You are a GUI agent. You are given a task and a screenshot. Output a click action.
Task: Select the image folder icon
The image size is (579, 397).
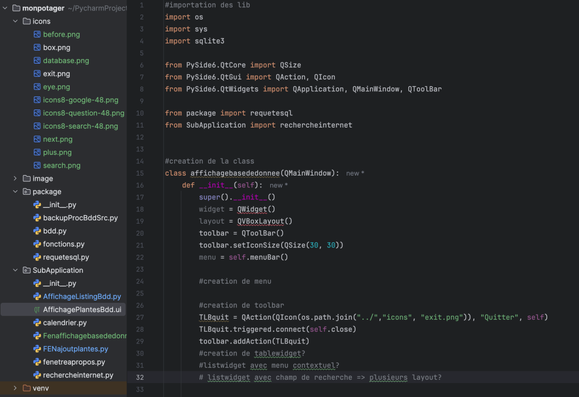tap(27, 178)
